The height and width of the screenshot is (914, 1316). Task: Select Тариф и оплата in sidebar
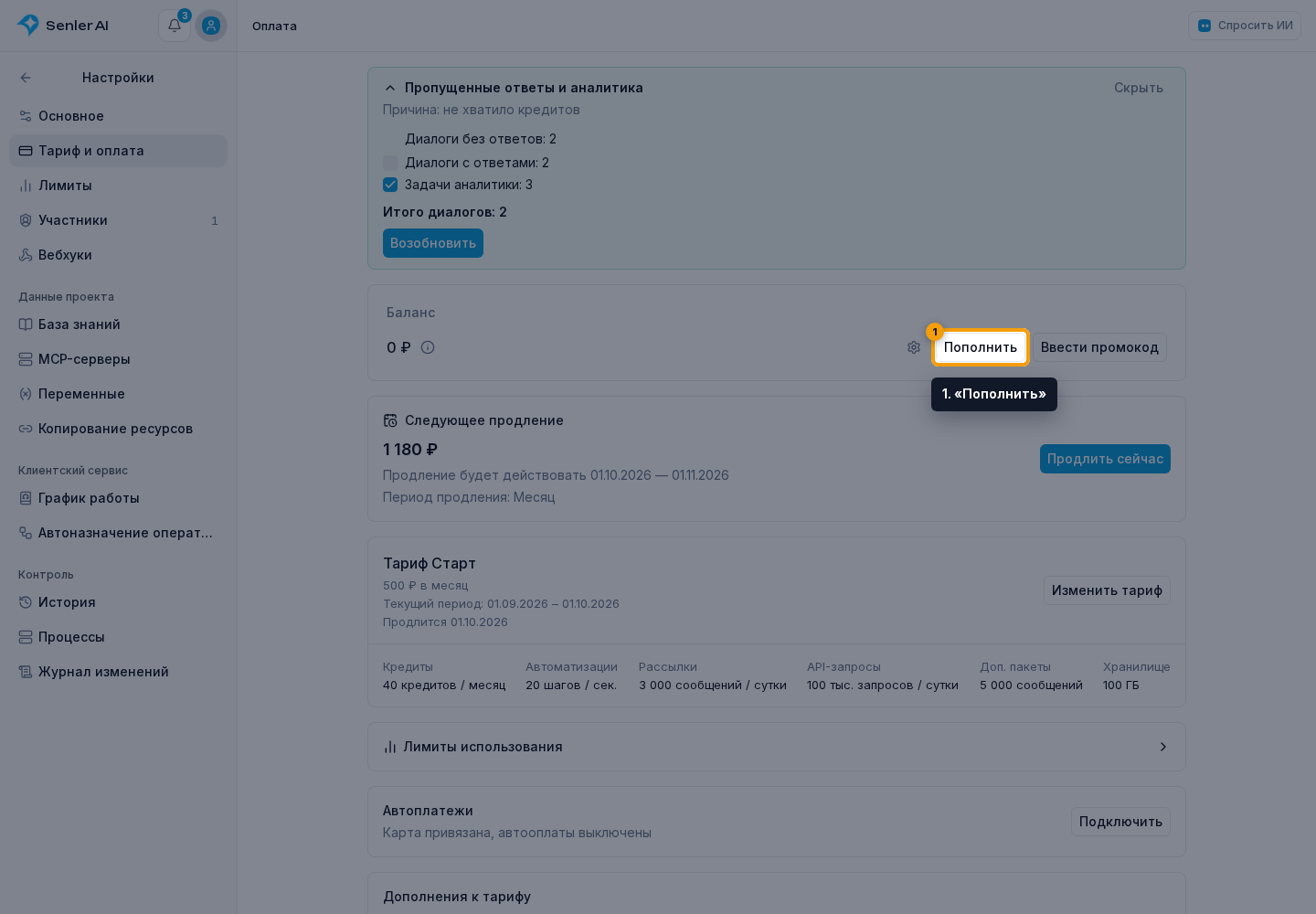click(x=119, y=151)
